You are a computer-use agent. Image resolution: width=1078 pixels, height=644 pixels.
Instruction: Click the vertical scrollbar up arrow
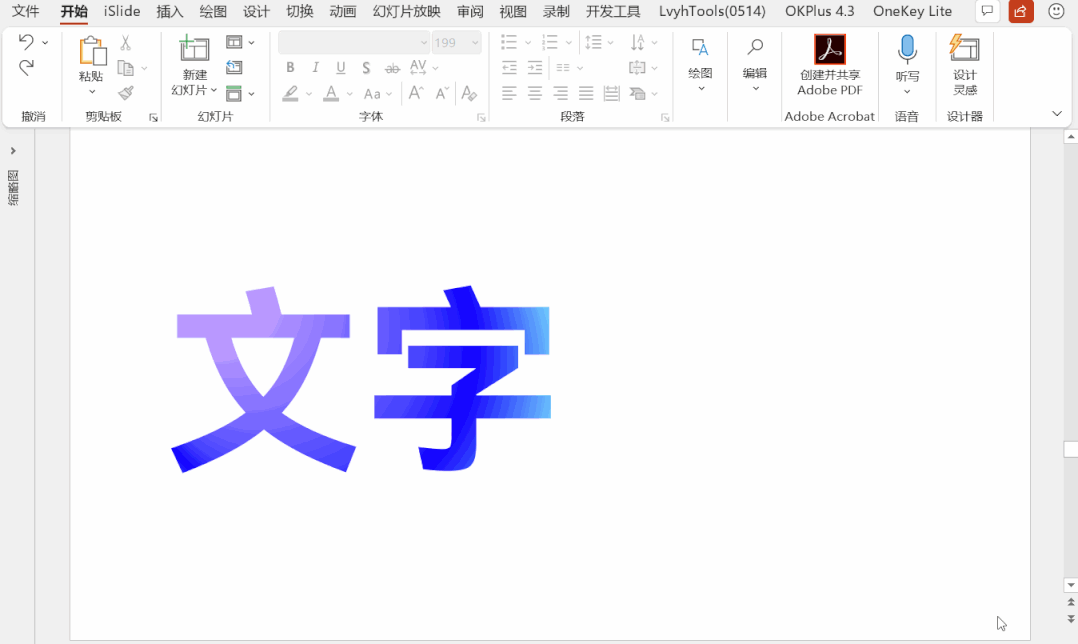[1070, 137]
